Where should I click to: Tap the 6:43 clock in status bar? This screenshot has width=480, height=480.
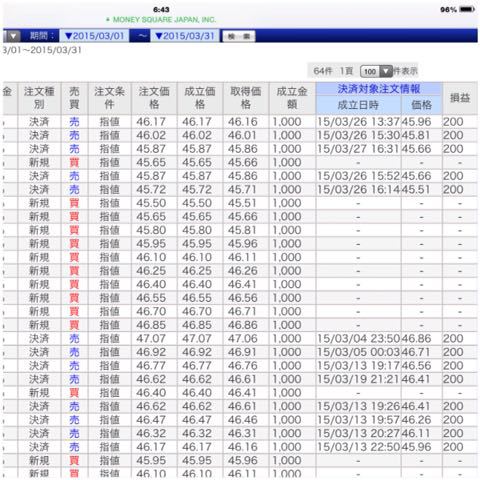pos(161,10)
